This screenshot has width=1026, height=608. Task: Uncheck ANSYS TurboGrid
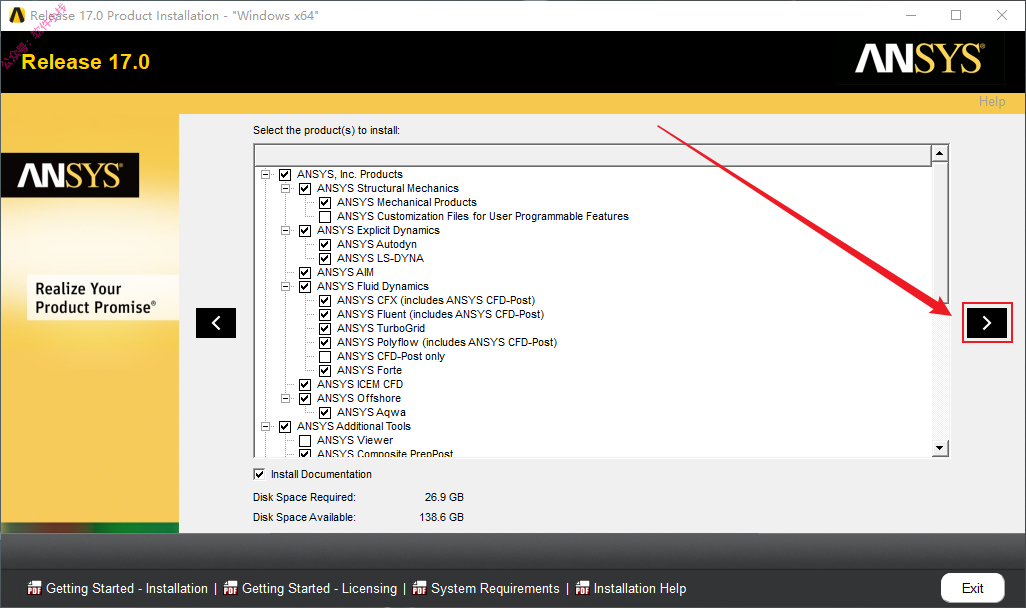click(325, 329)
